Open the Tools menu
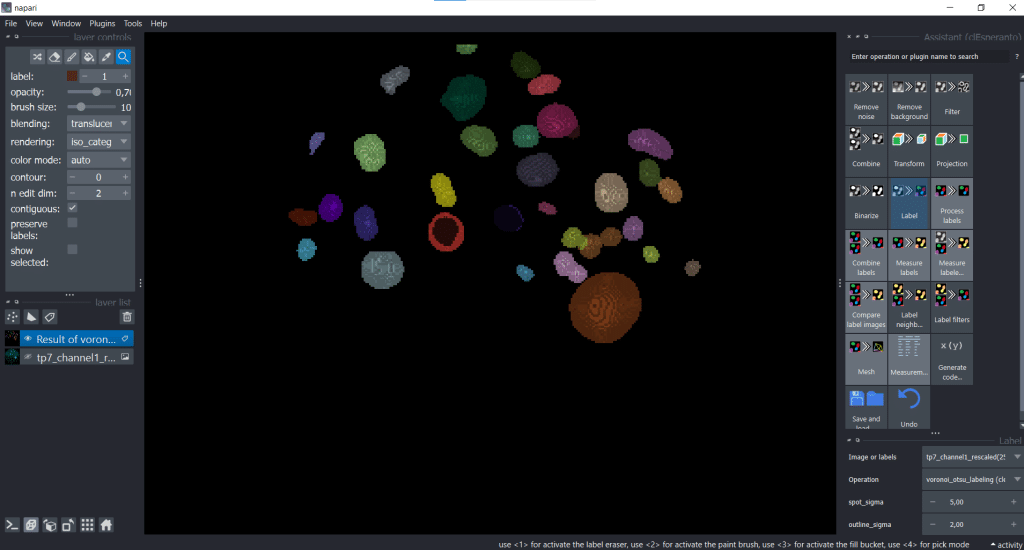The image size is (1024, 550). point(133,23)
